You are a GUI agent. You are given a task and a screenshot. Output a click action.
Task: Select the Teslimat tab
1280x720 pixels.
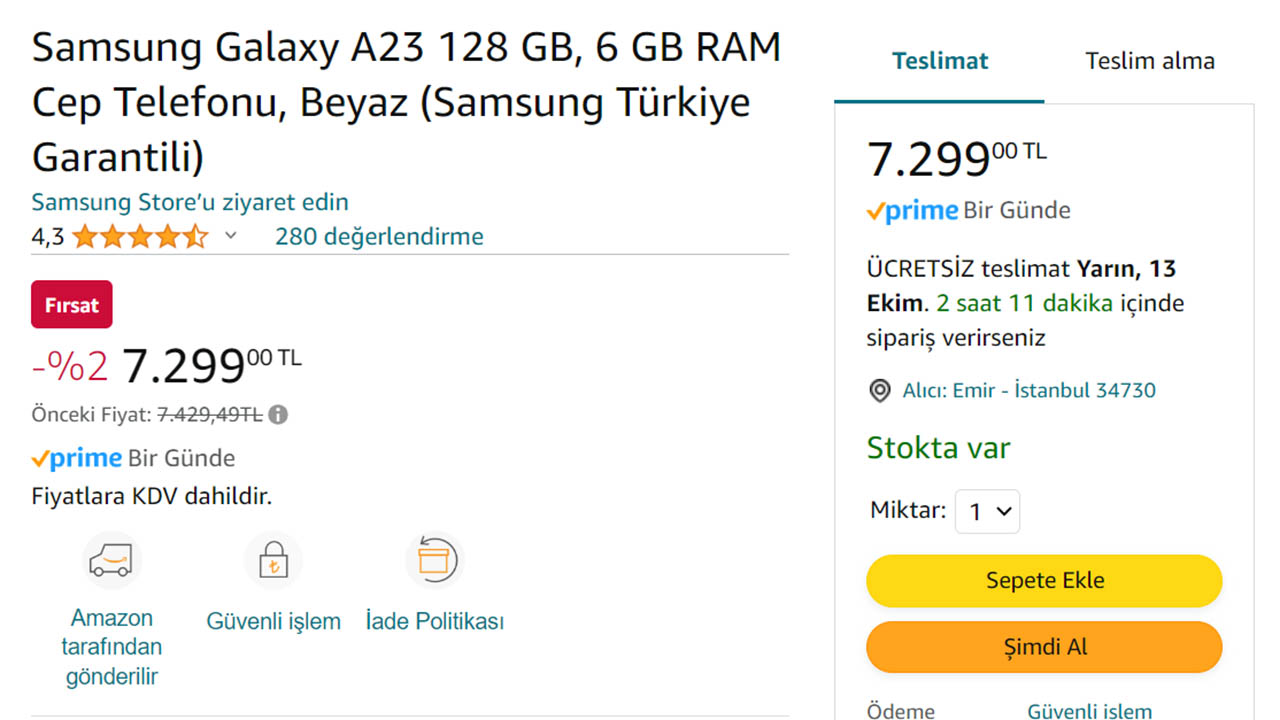pos(939,60)
